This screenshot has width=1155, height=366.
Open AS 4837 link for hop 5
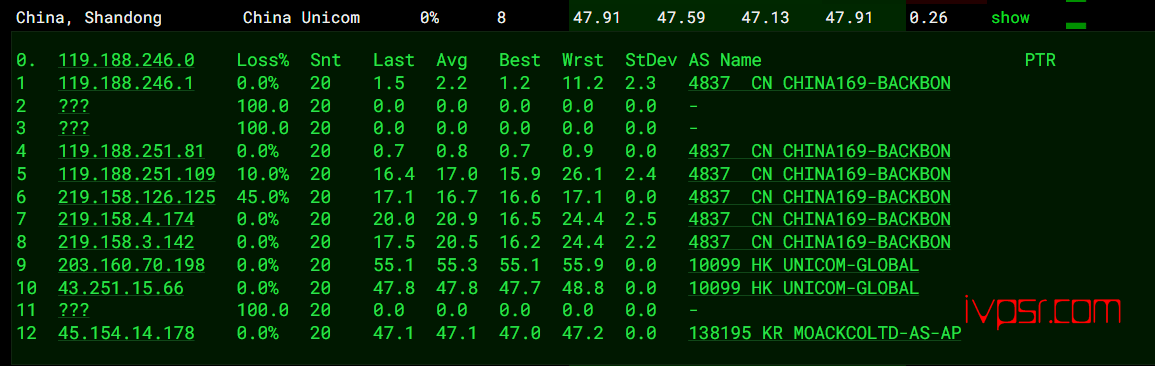coord(819,175)
